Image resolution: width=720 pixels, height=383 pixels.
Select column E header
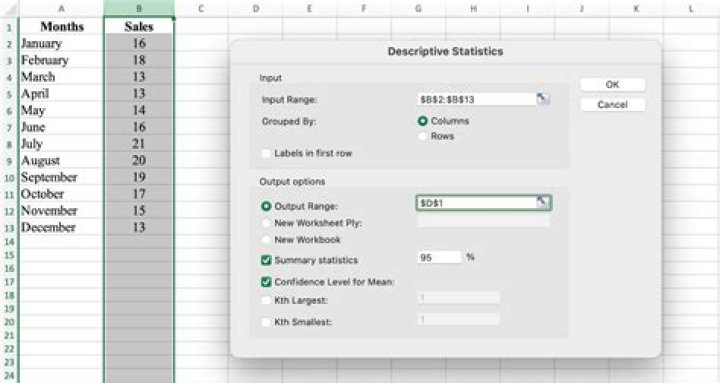309,8
